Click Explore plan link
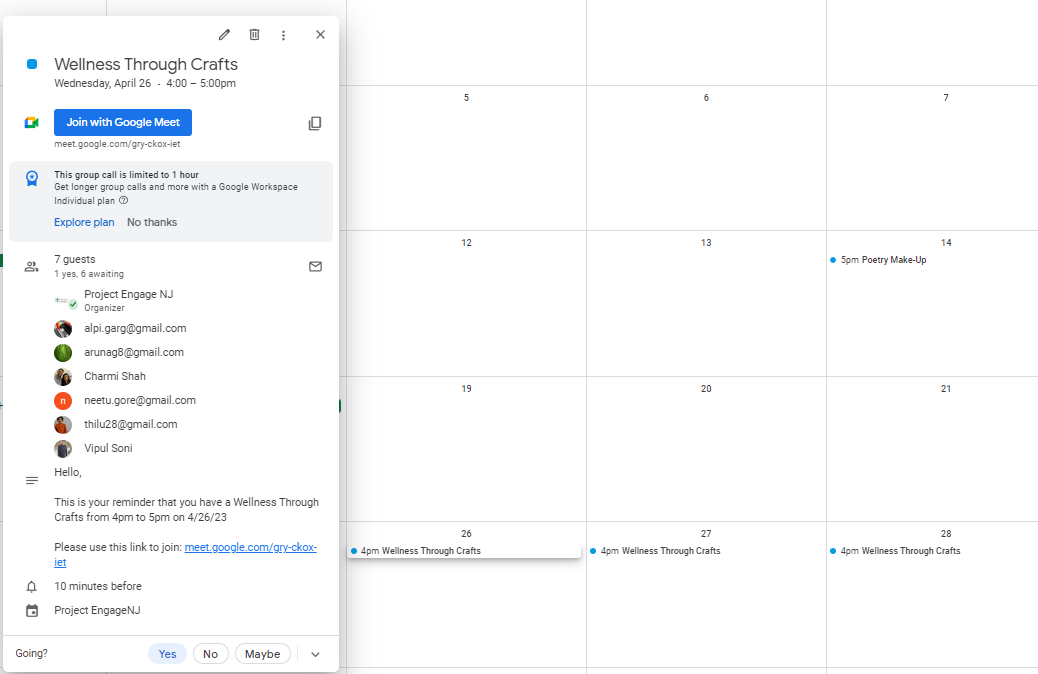 (84, 222)
